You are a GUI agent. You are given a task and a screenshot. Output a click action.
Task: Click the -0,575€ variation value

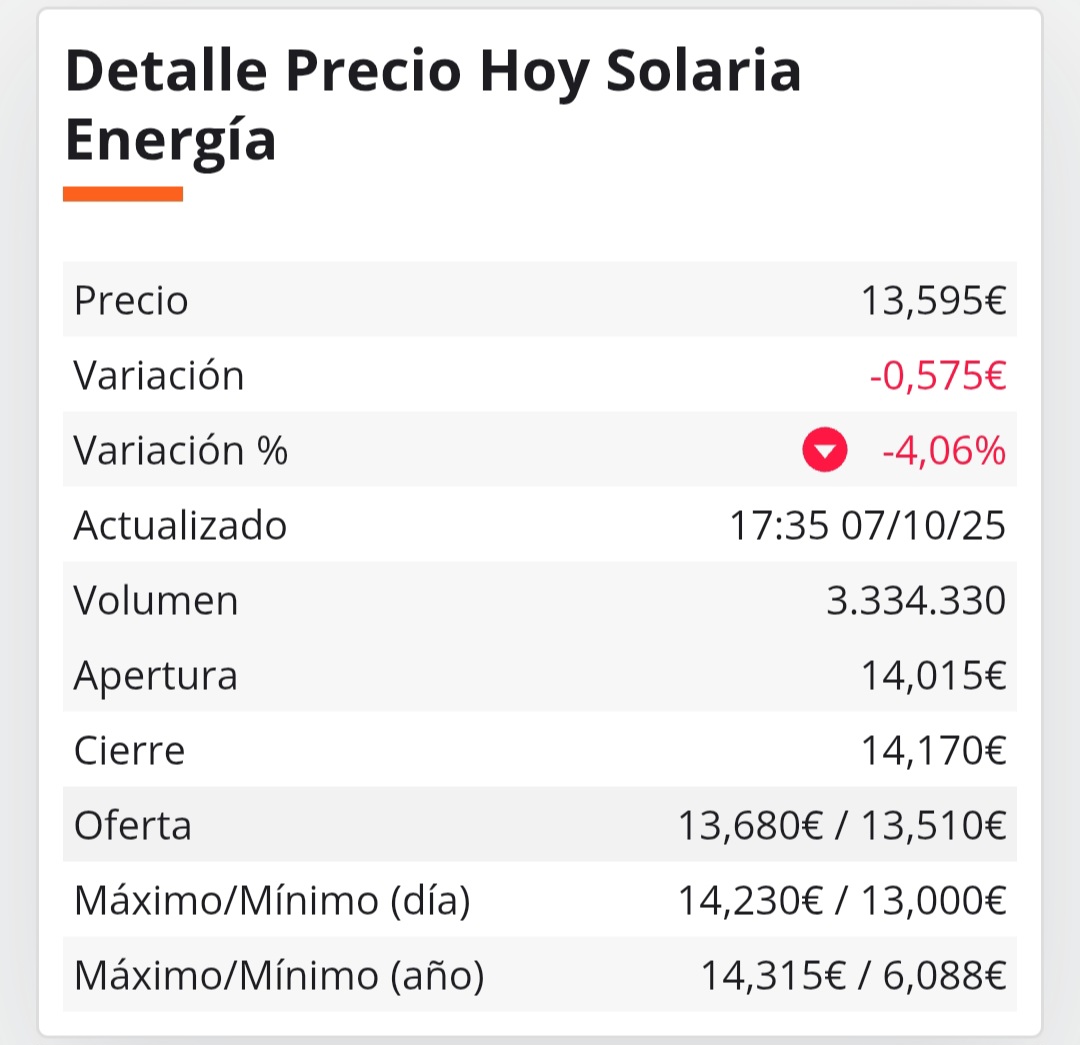click(x=937, y=376)
